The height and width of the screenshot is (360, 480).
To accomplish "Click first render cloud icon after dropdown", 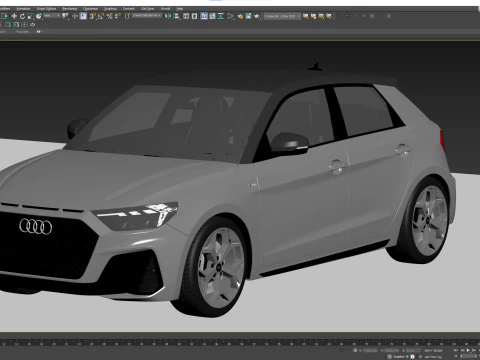I will [306, 16].
